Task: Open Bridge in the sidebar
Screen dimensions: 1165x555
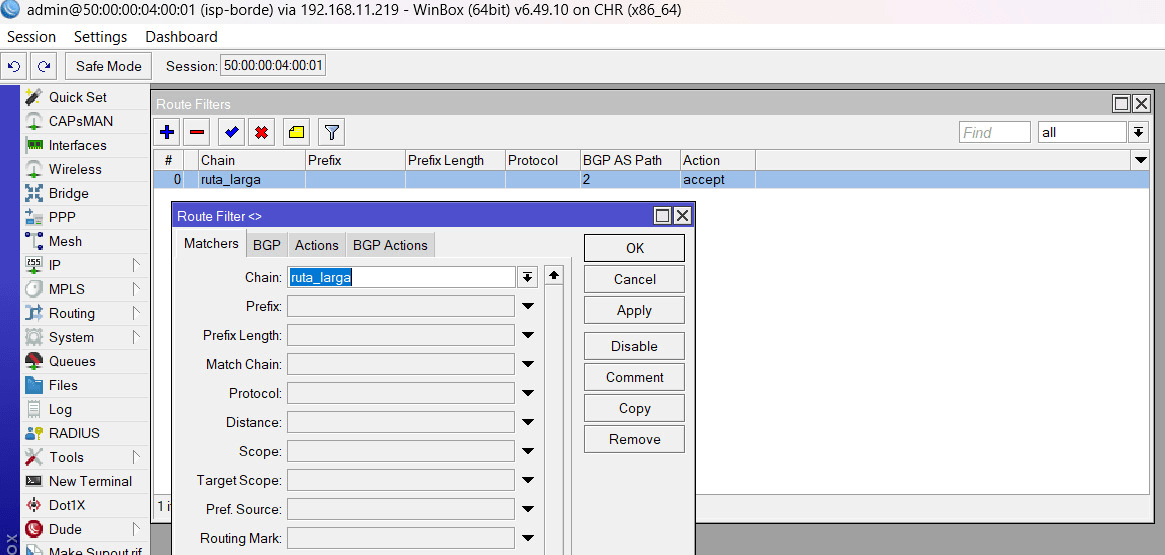Action: (68, 193)
